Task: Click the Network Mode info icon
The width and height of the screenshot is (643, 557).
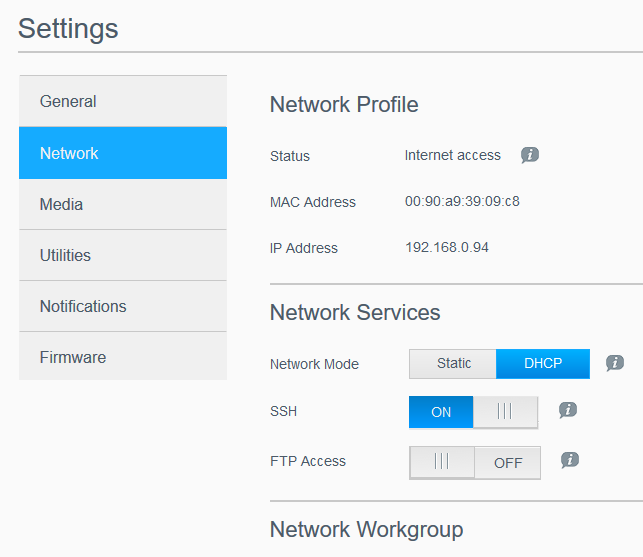Action: coord(615,363)
